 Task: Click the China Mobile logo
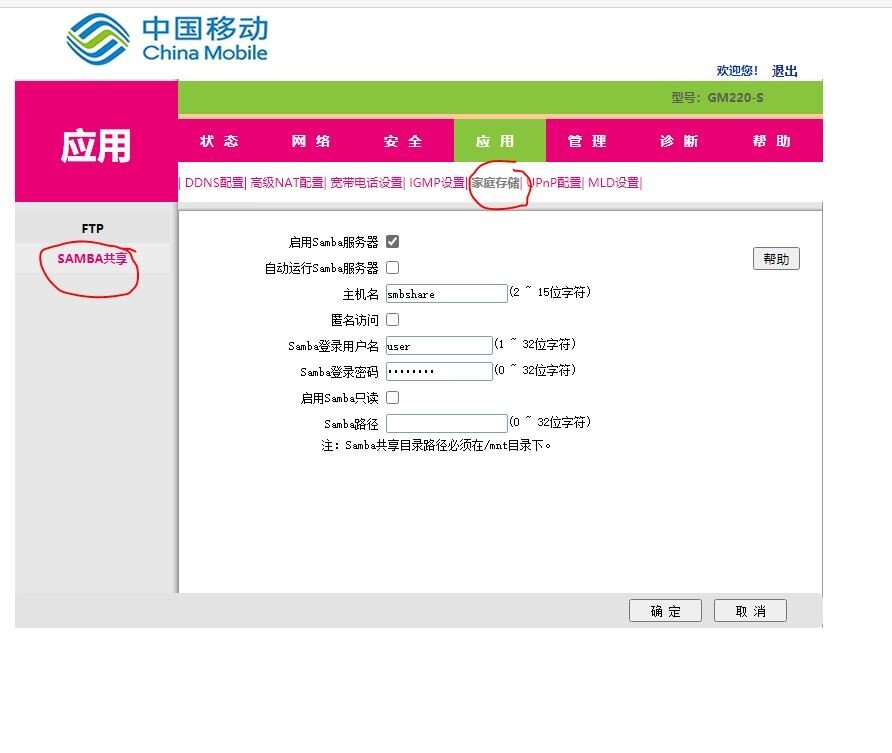167,39
